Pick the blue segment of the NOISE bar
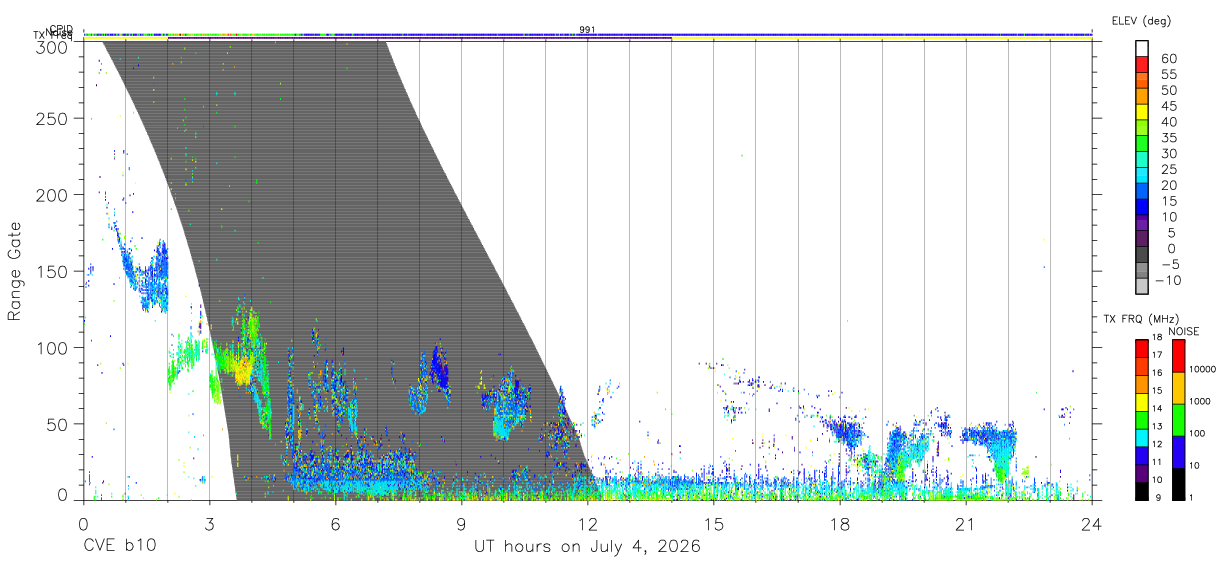This screenshot has width=1228, height=567. point(1179,452)
